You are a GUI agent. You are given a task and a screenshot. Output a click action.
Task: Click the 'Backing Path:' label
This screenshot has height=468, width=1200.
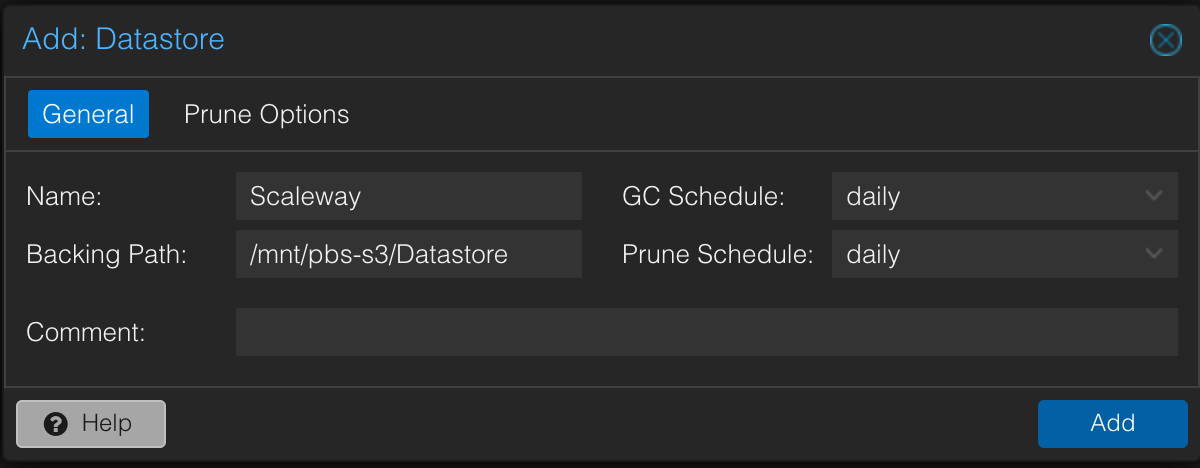[x=107, y=255]
